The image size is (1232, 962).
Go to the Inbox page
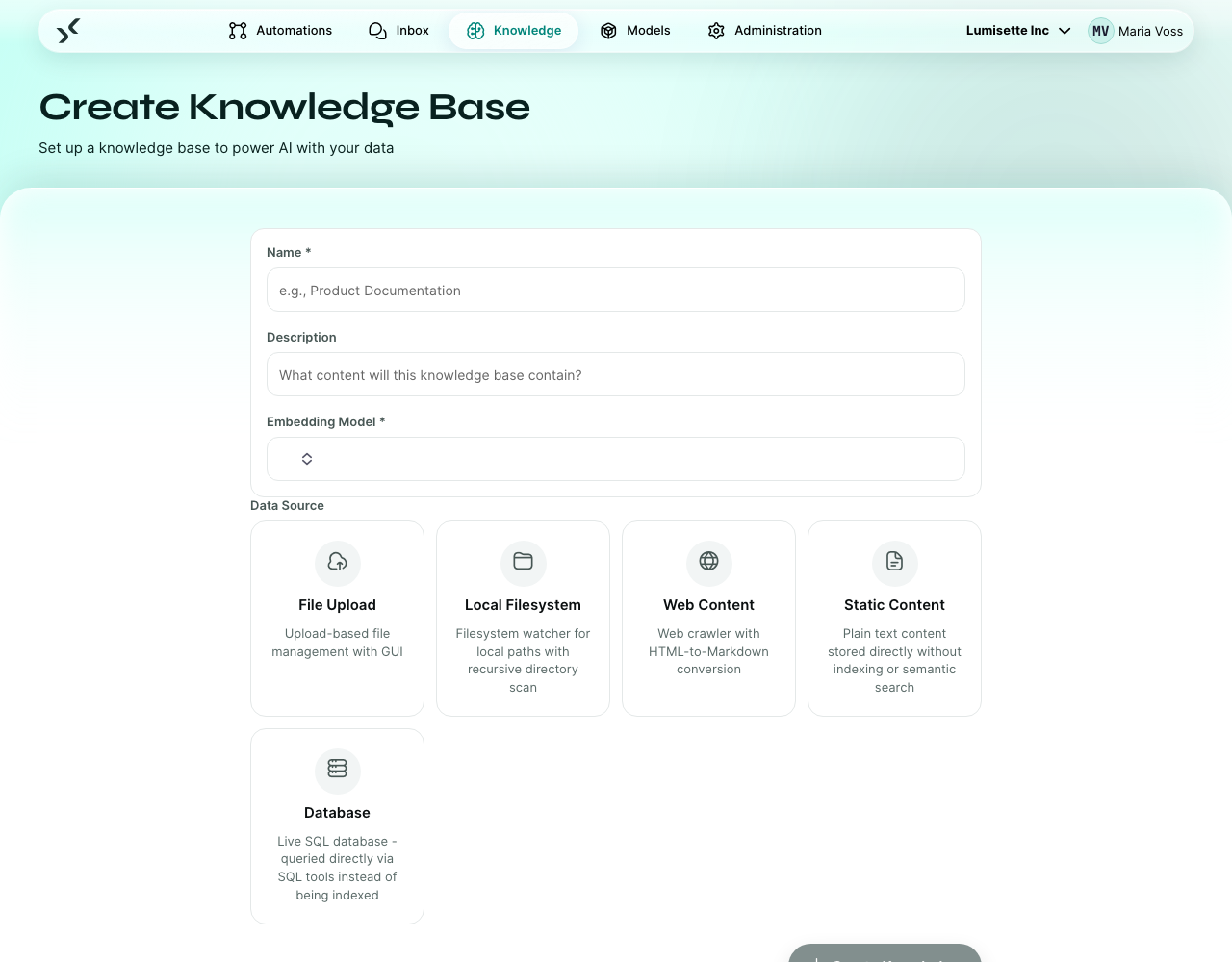[x=398, y=31]
